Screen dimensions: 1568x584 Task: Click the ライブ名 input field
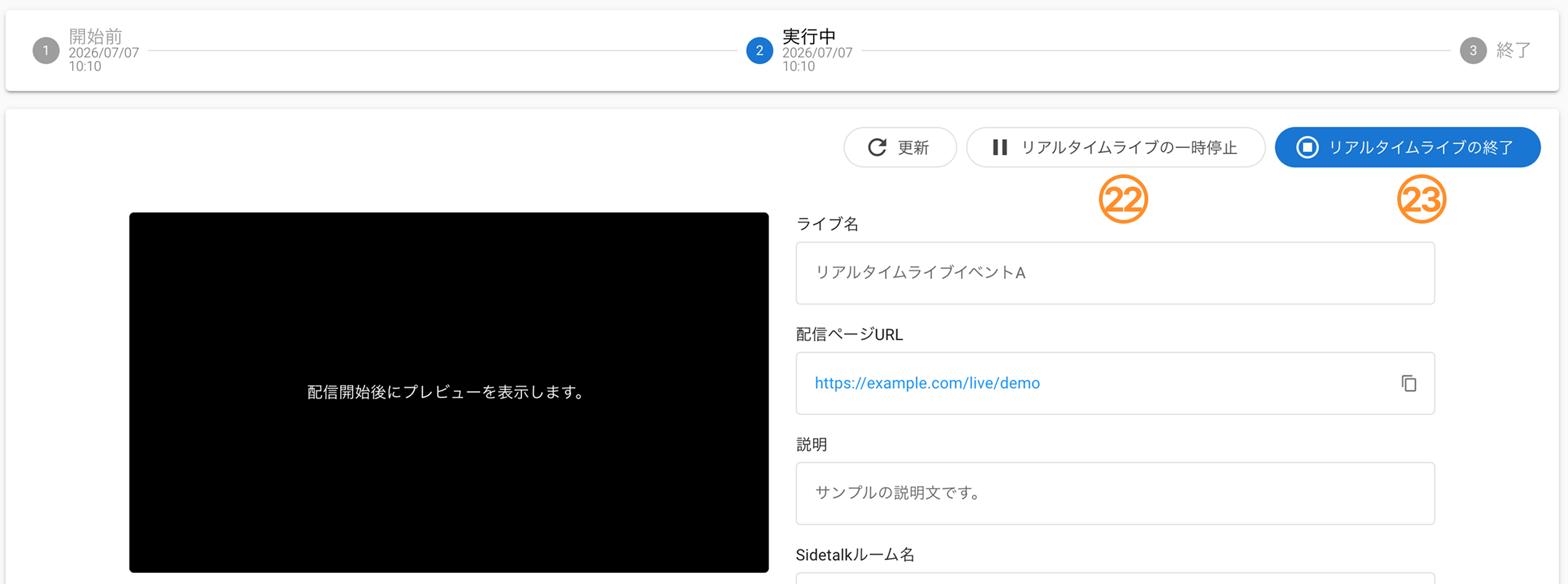1115,273
